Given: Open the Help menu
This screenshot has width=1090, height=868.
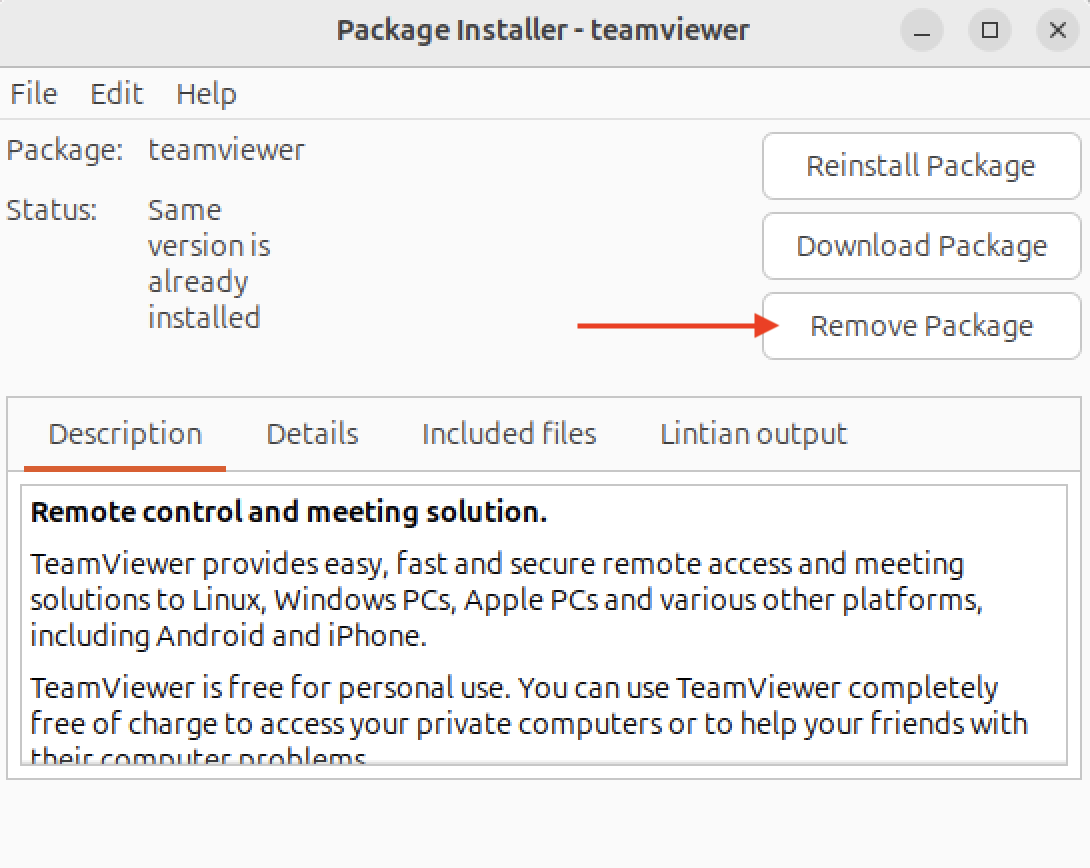Looking at the screenshot, I should tap(206, 93).
